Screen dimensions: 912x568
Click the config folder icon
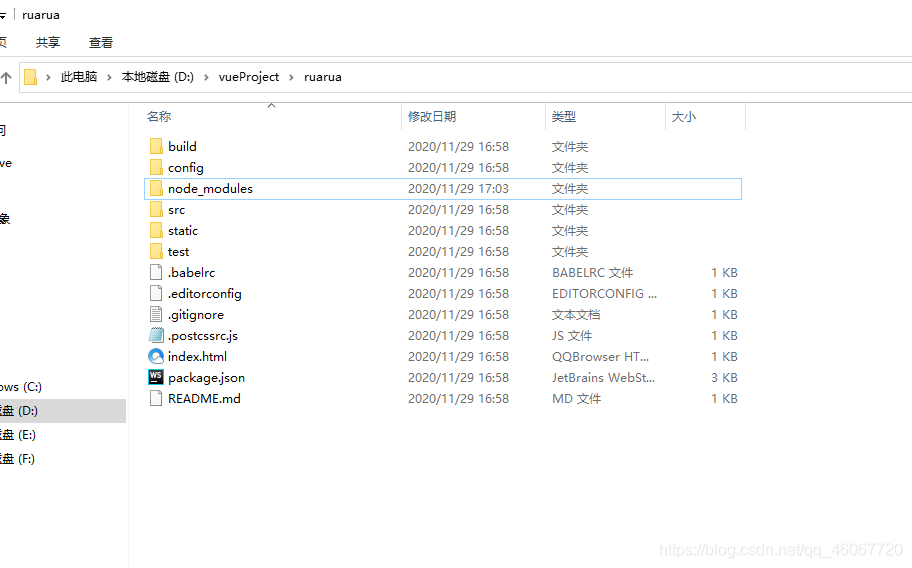(156, 167)
